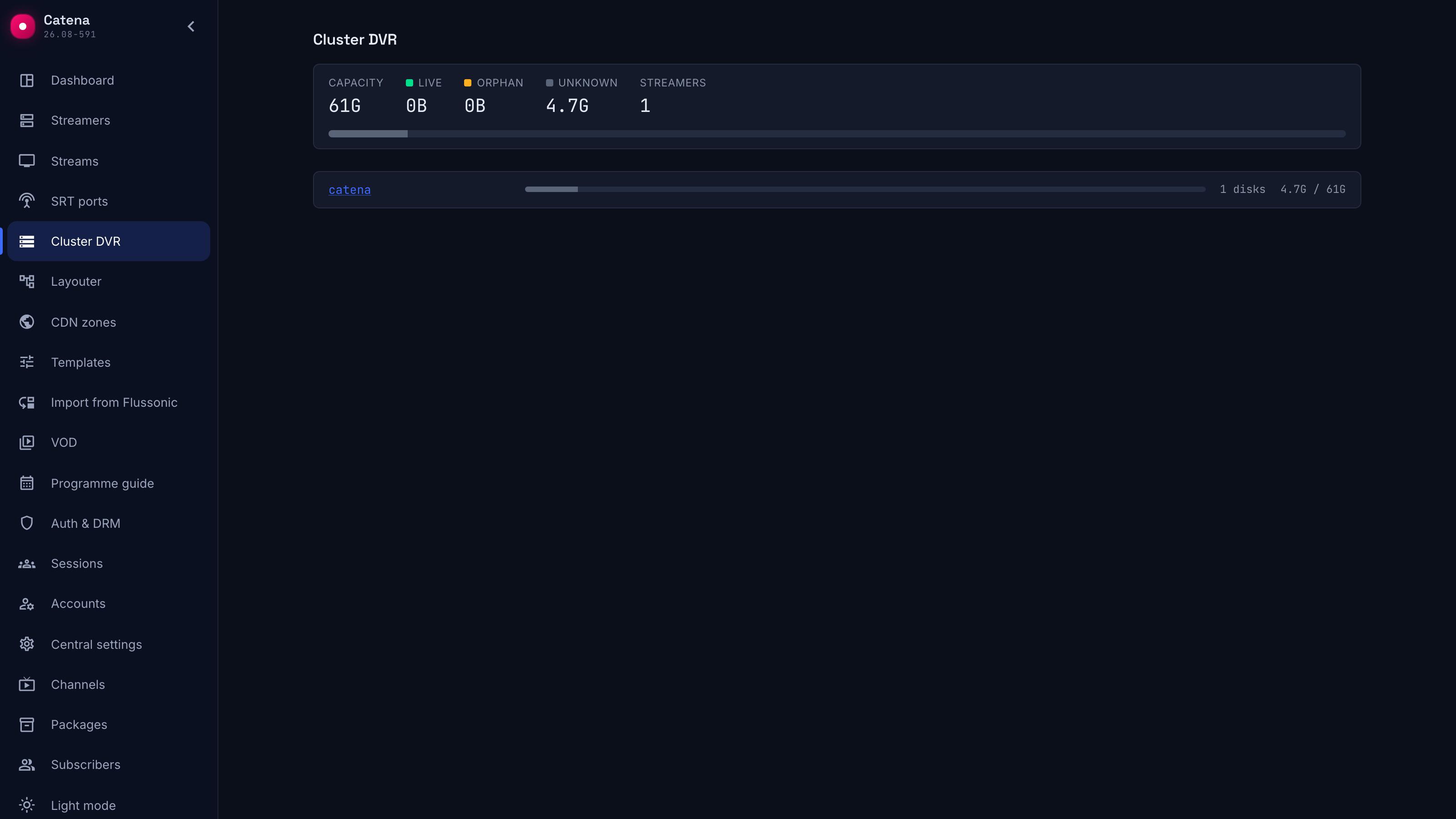
Task: Click the UNKNOWN value 4.7G
Action: click(x=567, y=106)
